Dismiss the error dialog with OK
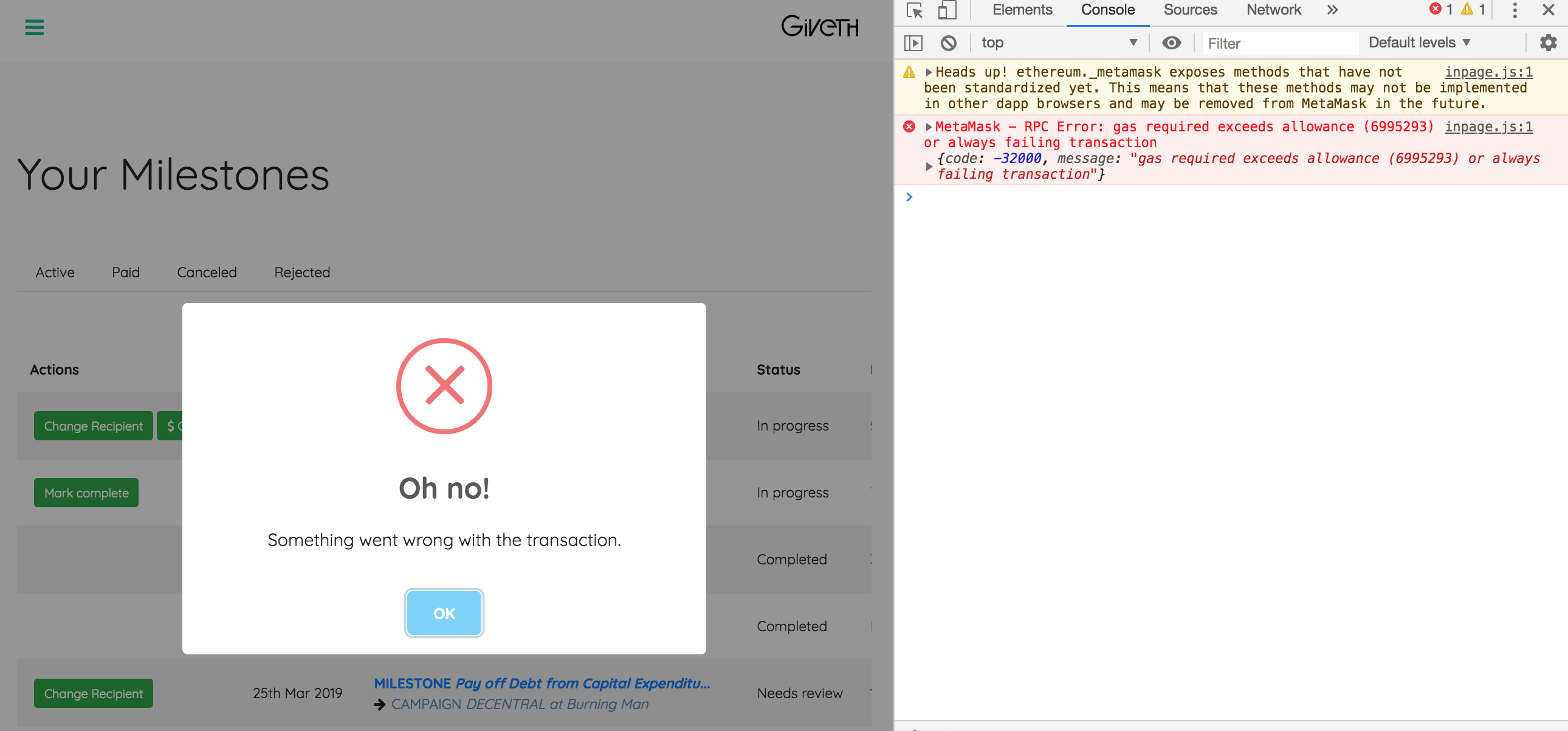The height and width of the screenshot is (731, 1568). pyautogui.click(x=444, y=613)
